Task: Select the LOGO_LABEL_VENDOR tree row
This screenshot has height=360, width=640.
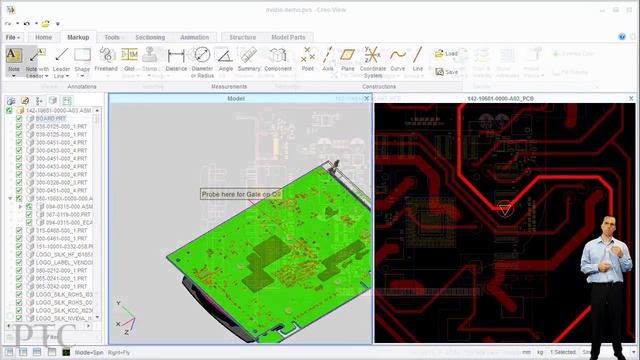Action: (x=64, y=262)
